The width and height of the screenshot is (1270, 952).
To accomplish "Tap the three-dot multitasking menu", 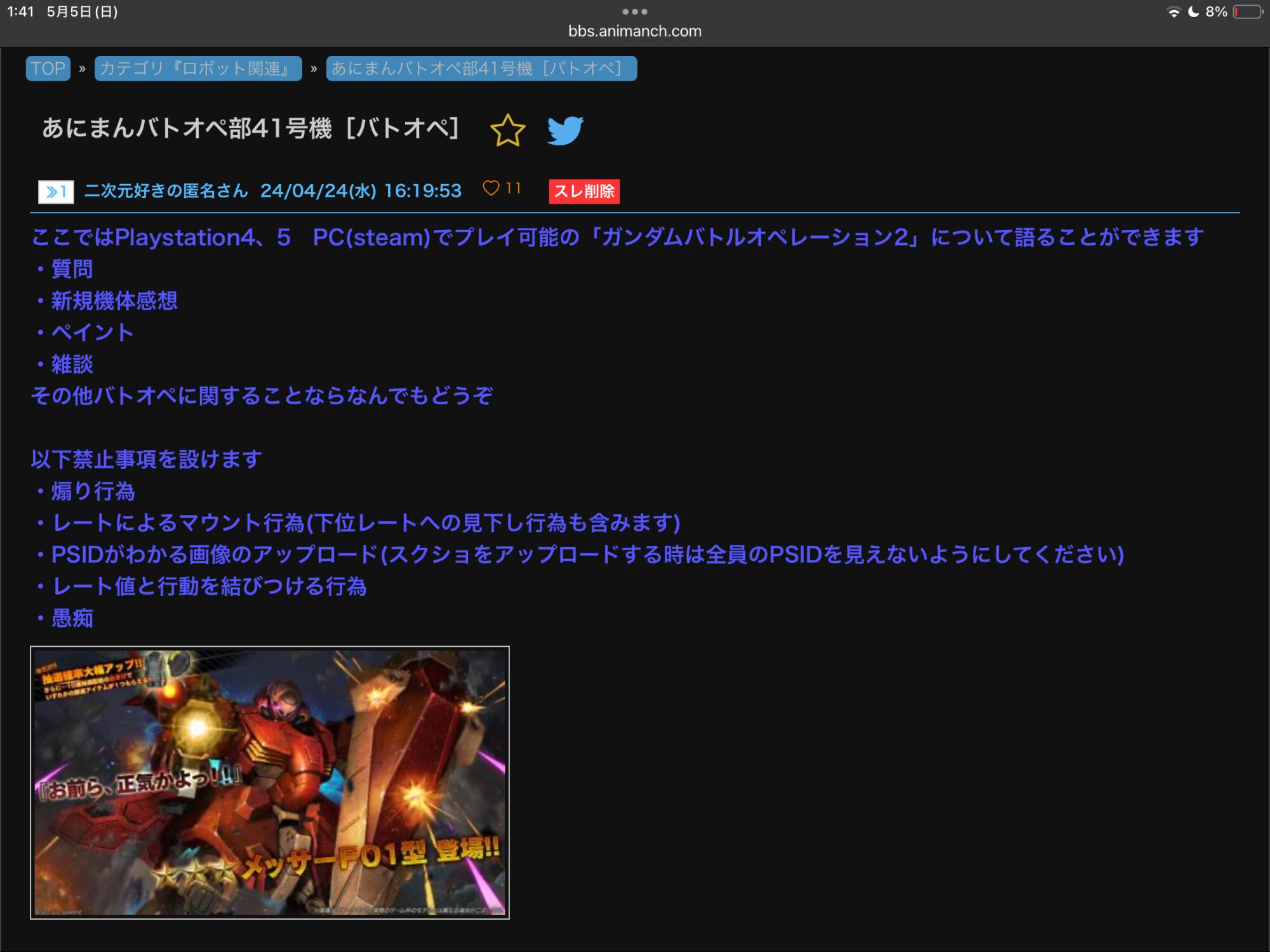I will (x=634, y=11).
